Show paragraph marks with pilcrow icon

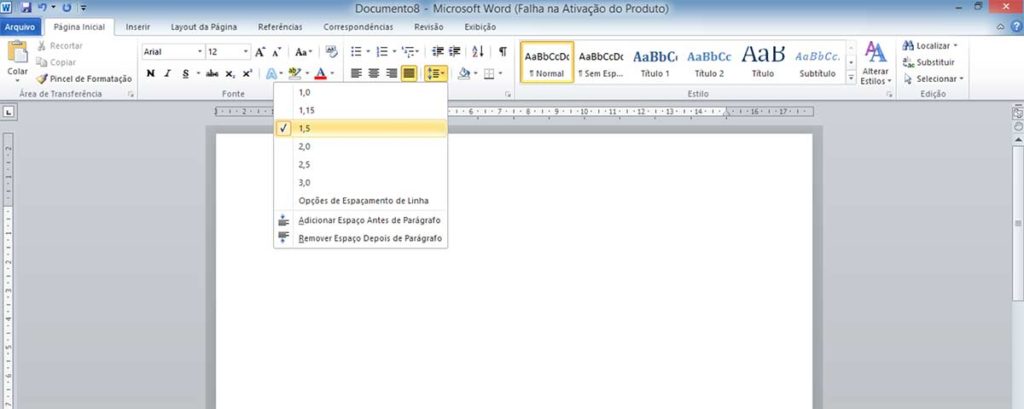coord(502,51)
